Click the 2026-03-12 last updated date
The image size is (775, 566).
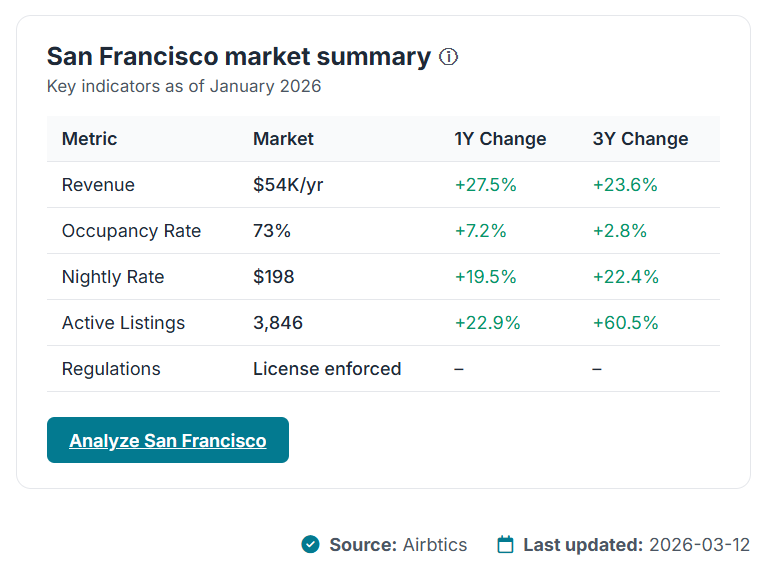click(x=699, y=545)
